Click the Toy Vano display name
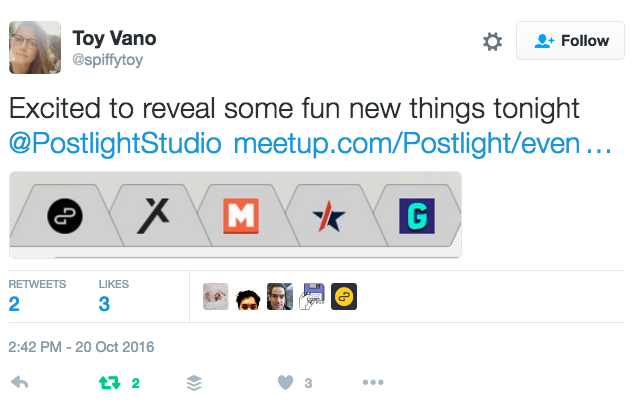Viewport: 635px width, 406px height. [x=115, y=38]
